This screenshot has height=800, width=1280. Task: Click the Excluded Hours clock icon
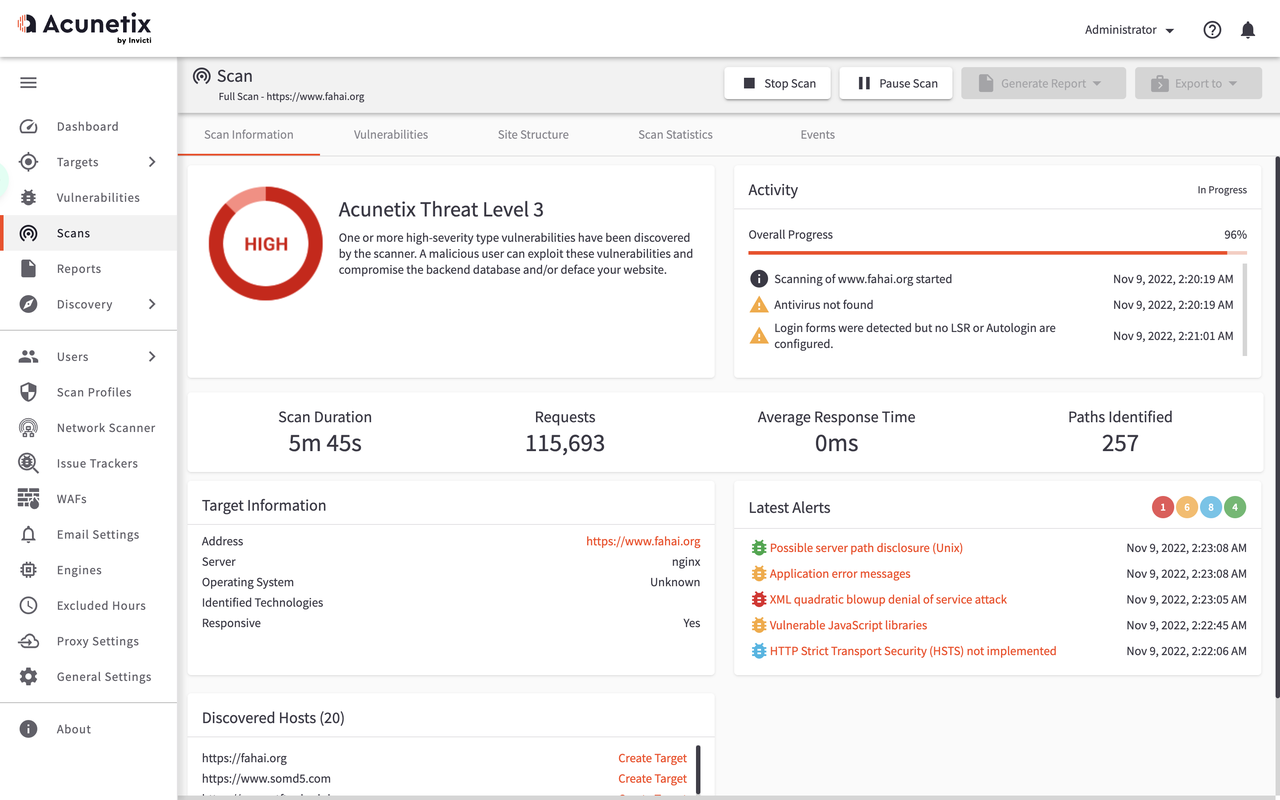click(x=28, y=606)
